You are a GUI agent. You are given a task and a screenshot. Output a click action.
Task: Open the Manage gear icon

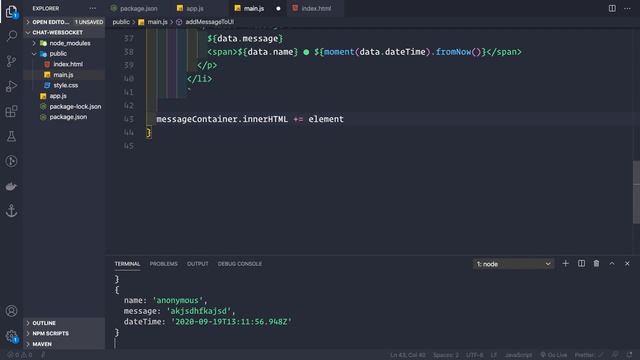pyautogui.click(x=11, y=336)
